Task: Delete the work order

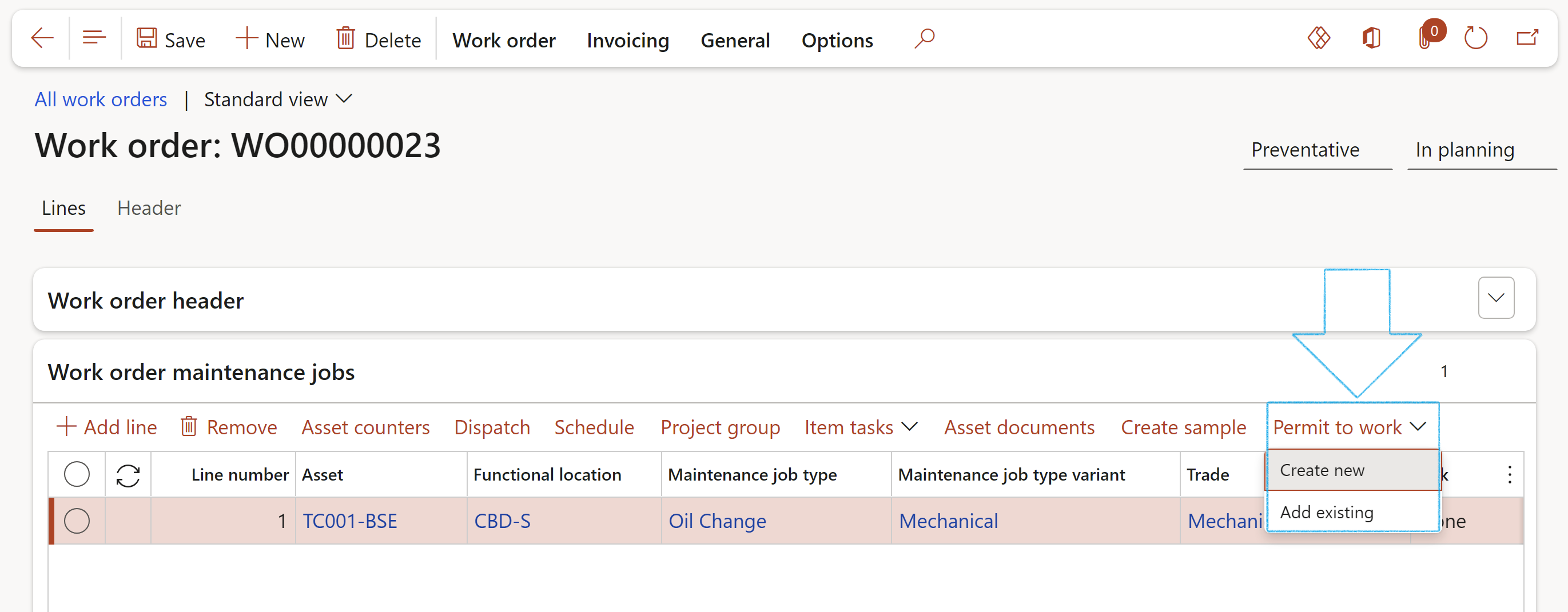Action: tap(379, 40)
